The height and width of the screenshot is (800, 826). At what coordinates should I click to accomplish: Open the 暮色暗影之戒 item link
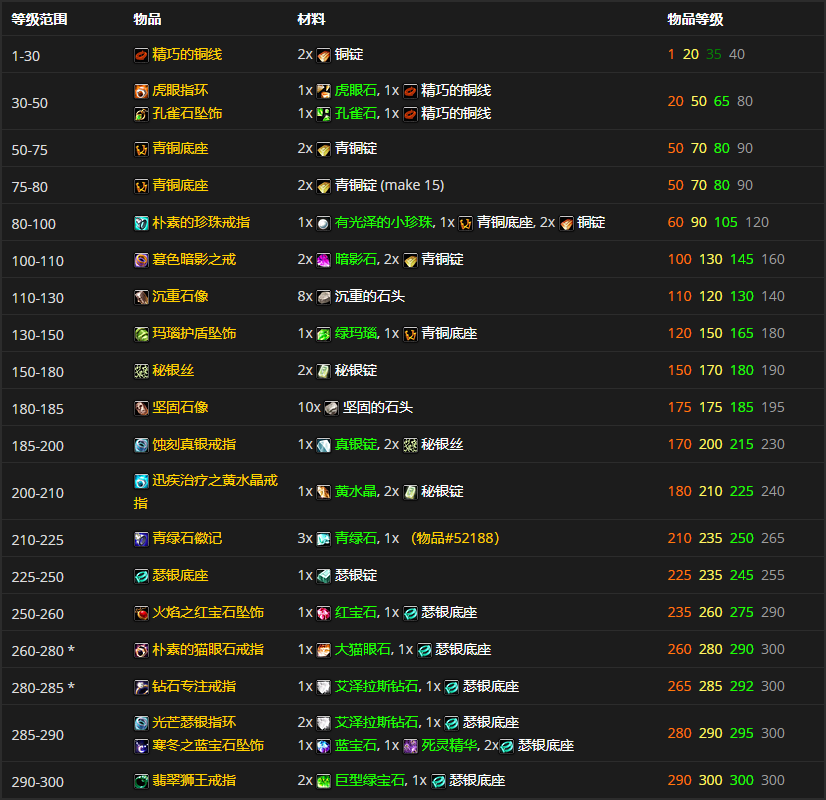tap(194, 260)
